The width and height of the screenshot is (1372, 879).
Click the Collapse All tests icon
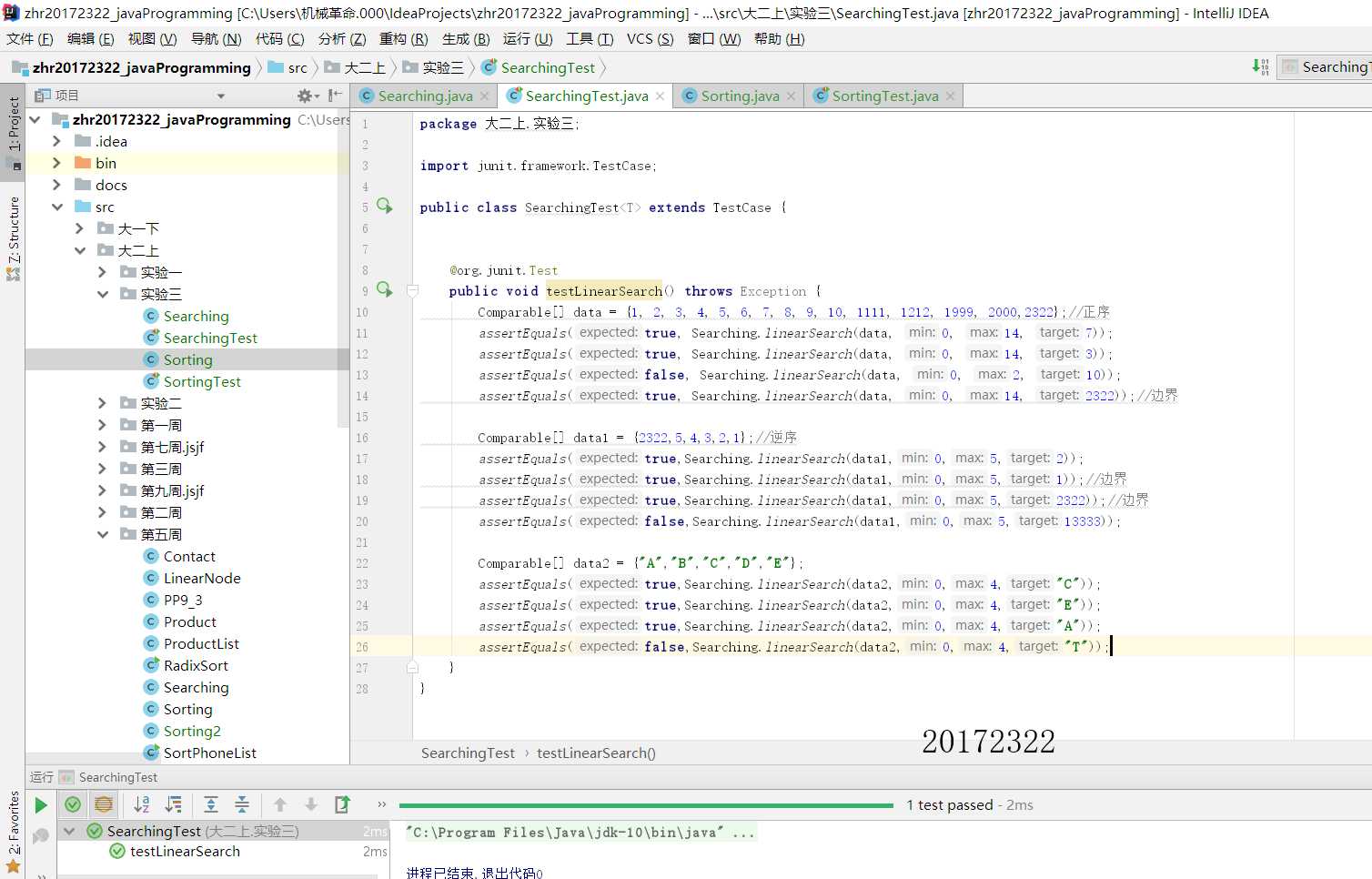(x=242, y=805)
